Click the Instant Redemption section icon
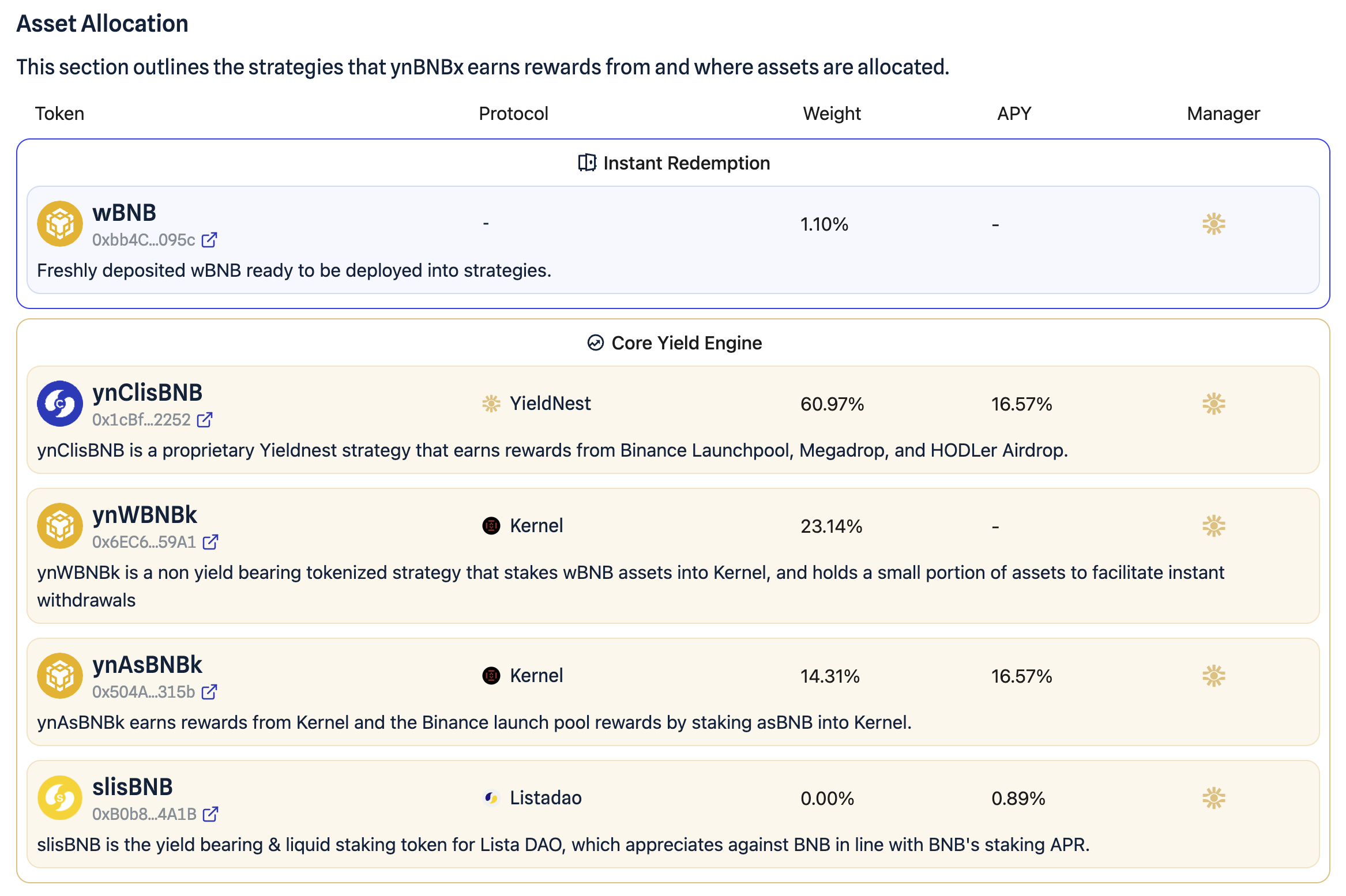 click(587, 163)
